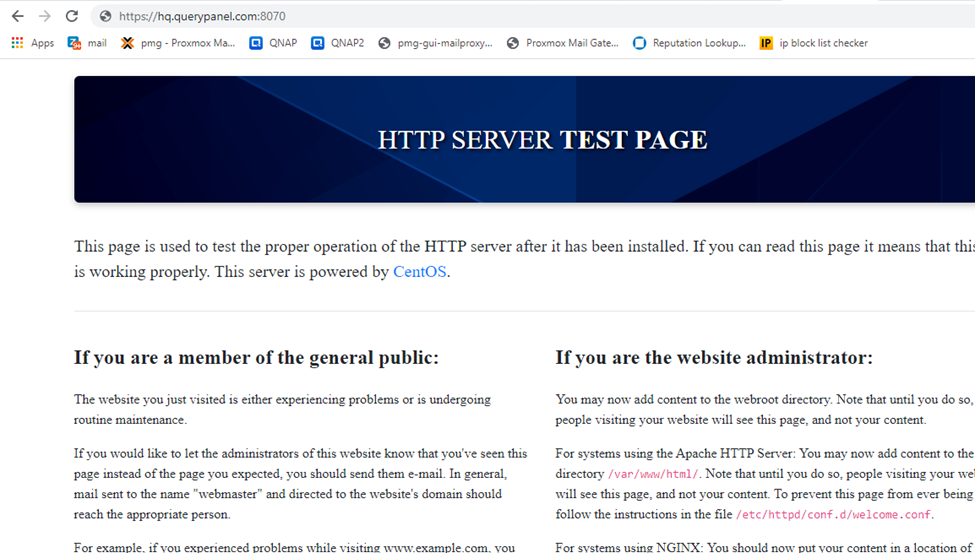Click the browser forward arrow
Viewport: 975px width, 553px height.
[x=44, y=16]
